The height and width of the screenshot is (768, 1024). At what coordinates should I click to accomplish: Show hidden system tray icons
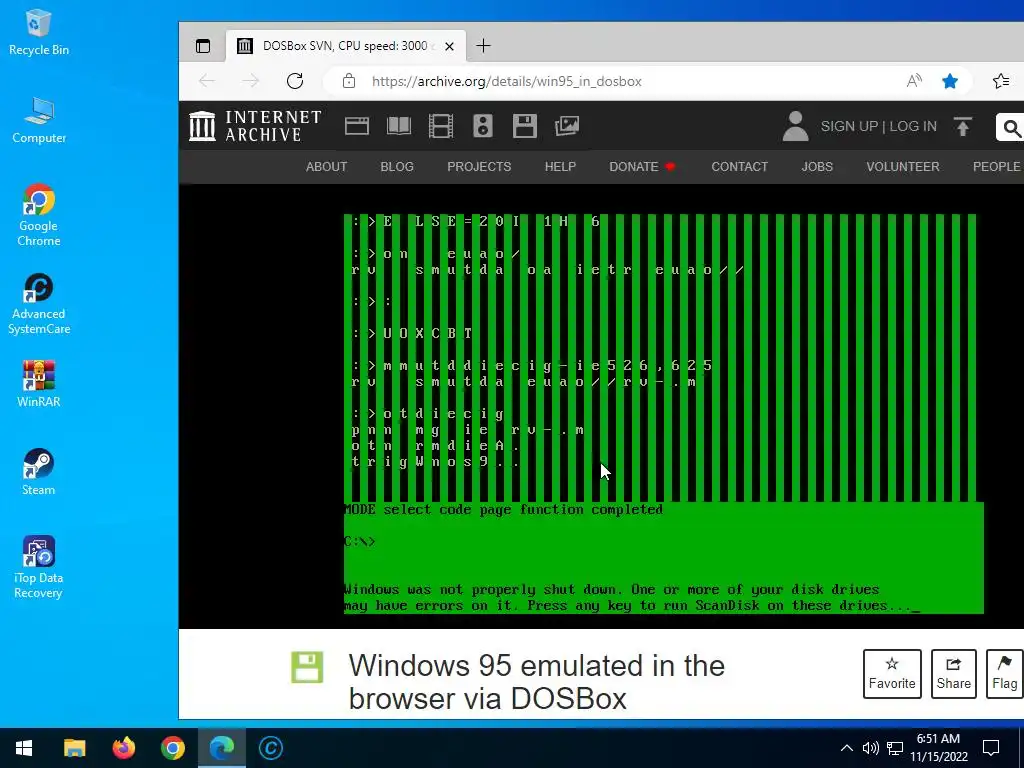846,748
